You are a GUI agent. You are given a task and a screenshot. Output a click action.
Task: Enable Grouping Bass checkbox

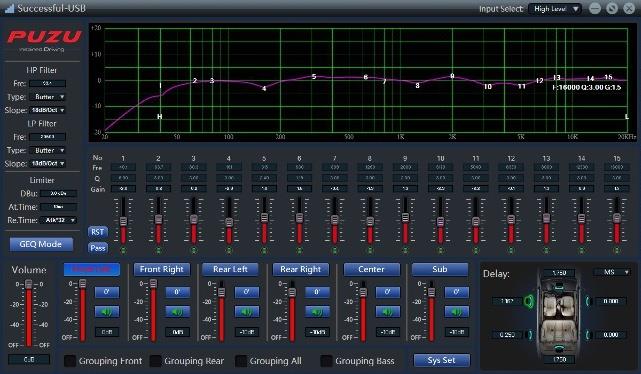(326, 361)
